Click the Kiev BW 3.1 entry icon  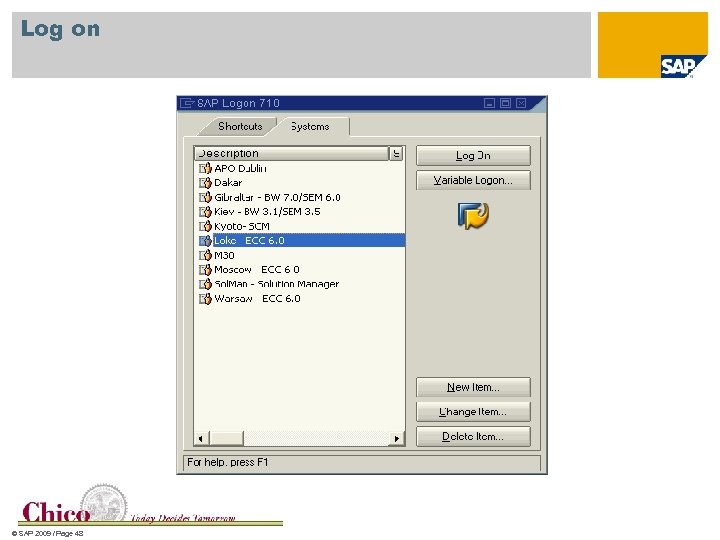click(x=205, y=212)
